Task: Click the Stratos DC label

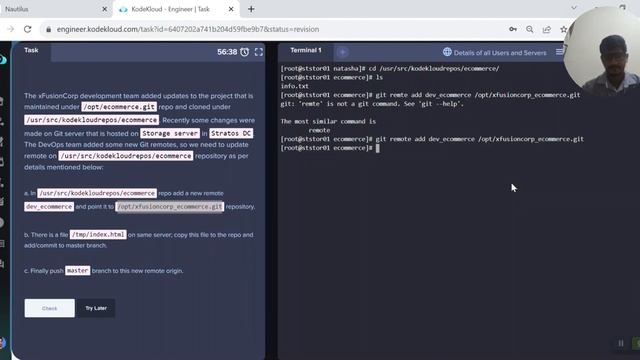Action: pyautogui.click(x=231, y=133)
